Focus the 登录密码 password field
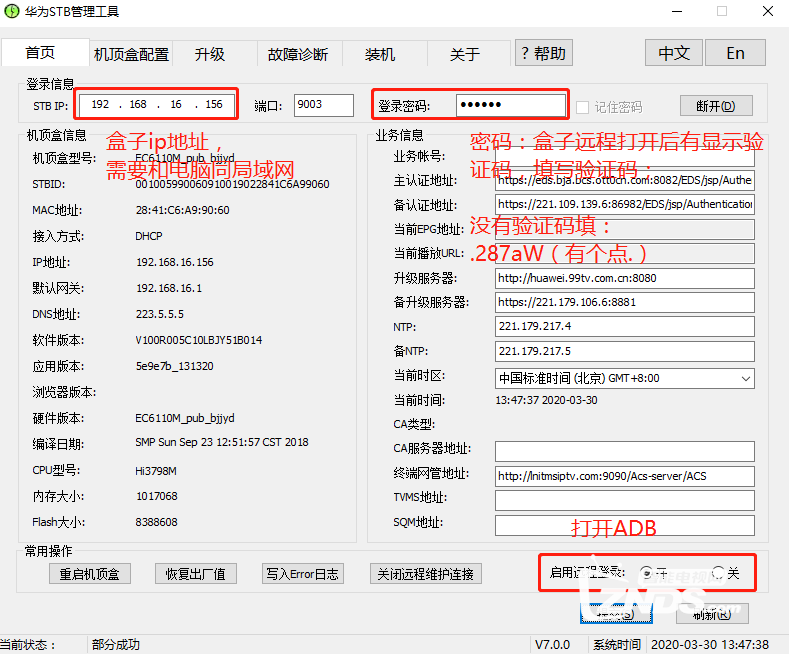Image resolution: width=789 pixels, height=654 pixels. tap(511, 105)
